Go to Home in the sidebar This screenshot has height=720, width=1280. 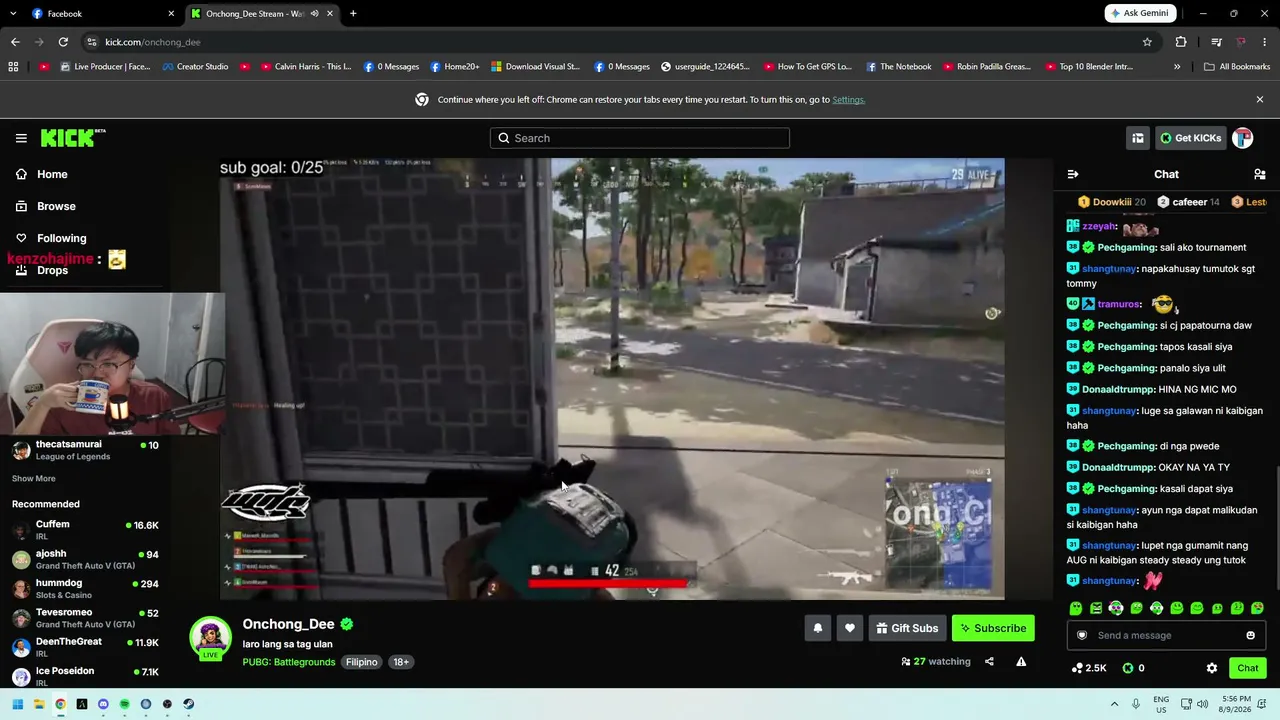click(x=52, y=174)
